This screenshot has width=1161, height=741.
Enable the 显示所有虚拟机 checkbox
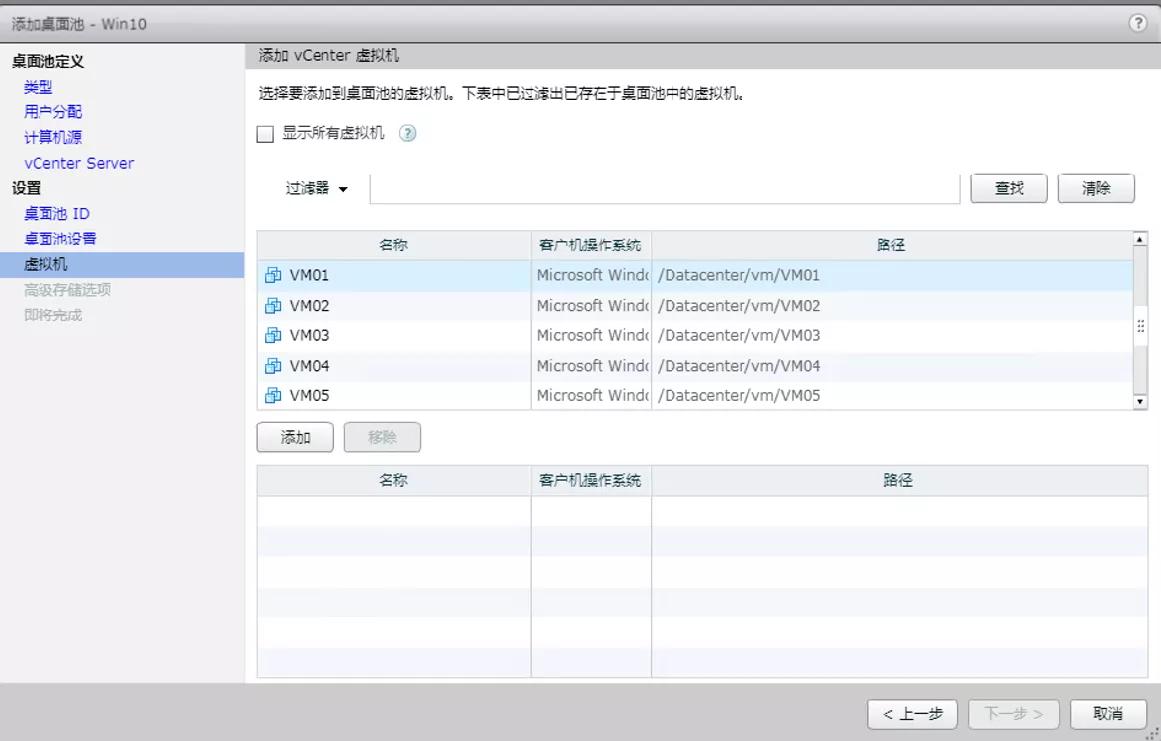coord(264,132)
